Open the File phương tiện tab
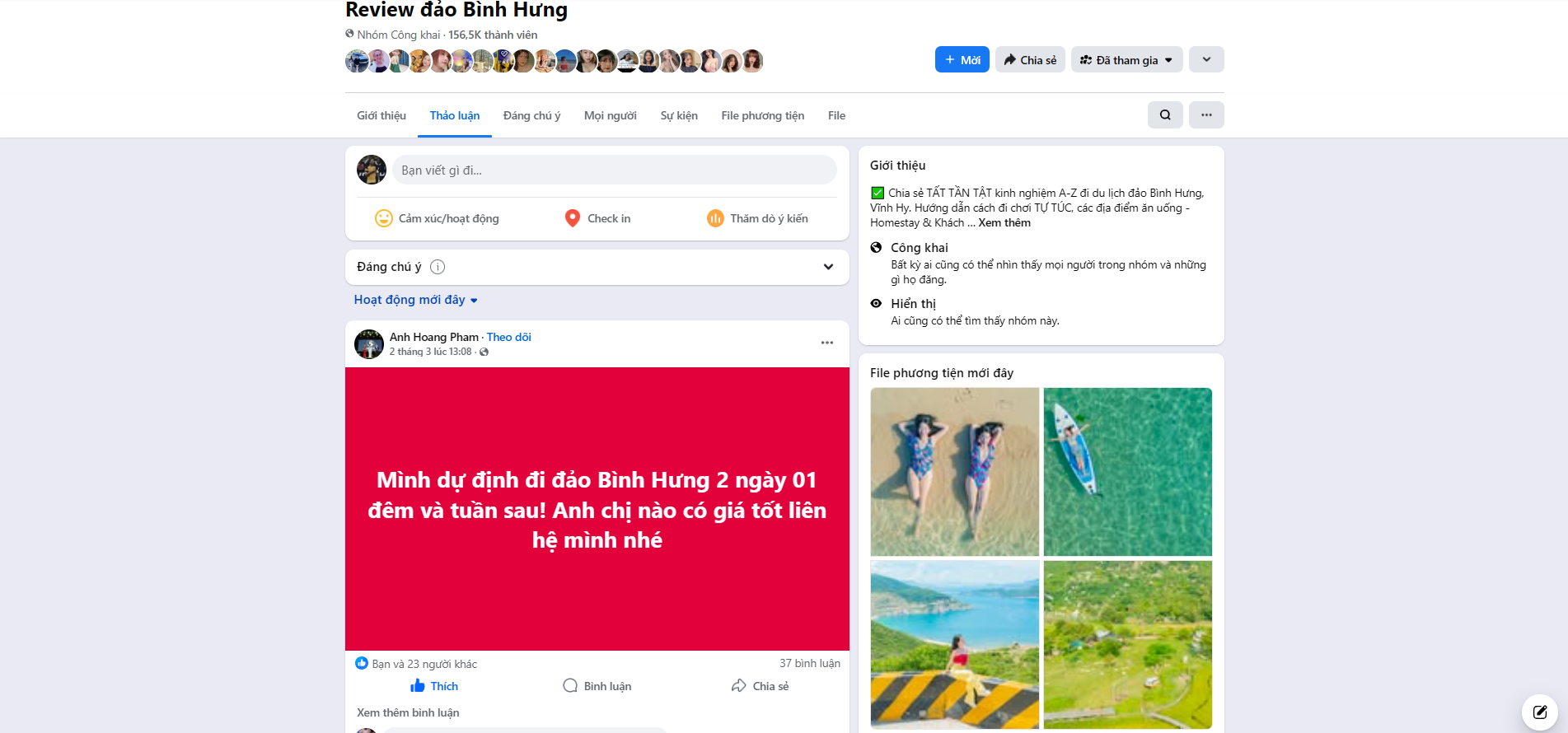This screenshot has height=733, width=1568. coord(762,115)
